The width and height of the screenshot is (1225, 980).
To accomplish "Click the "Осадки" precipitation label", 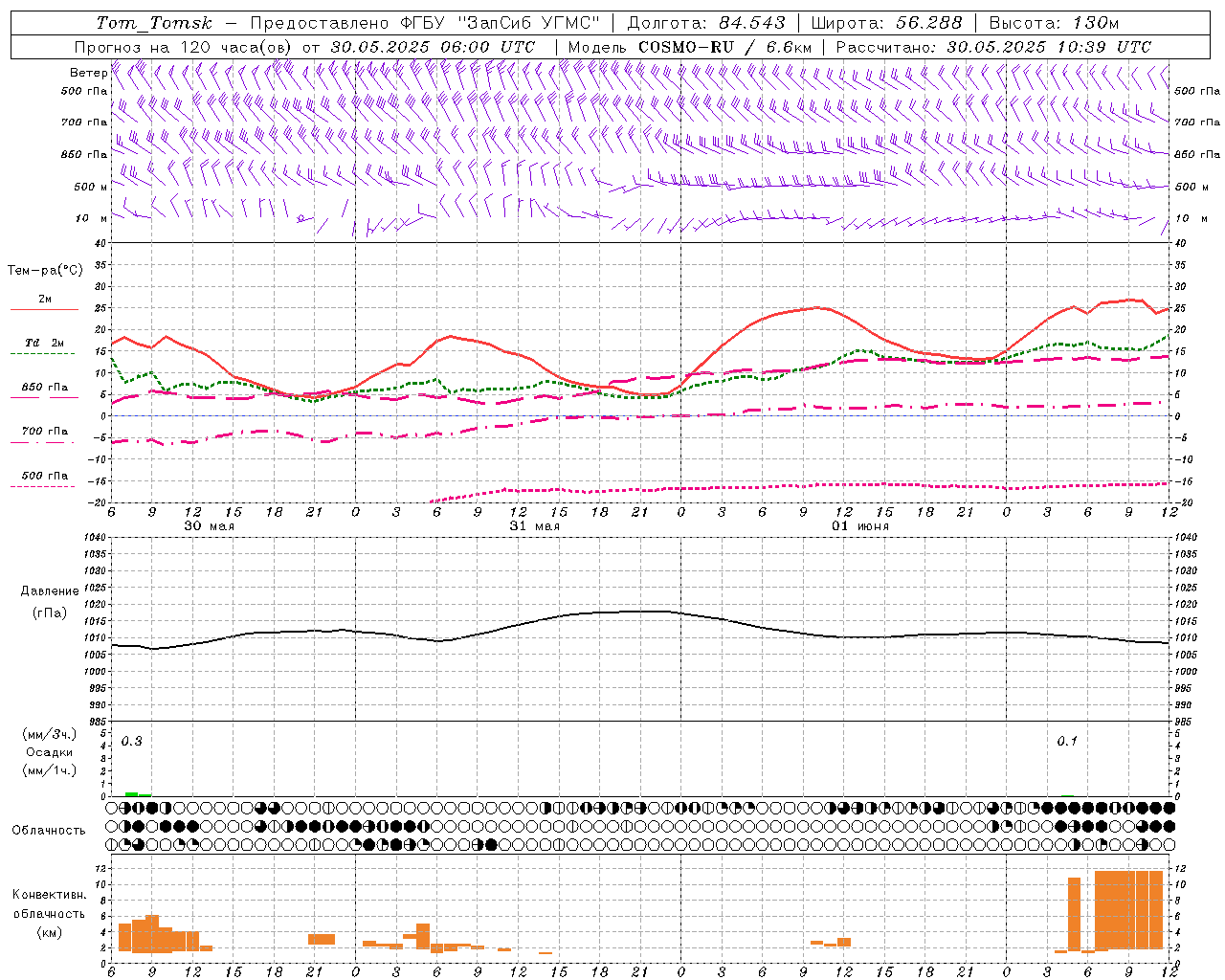I will click(x=49, y=752).
